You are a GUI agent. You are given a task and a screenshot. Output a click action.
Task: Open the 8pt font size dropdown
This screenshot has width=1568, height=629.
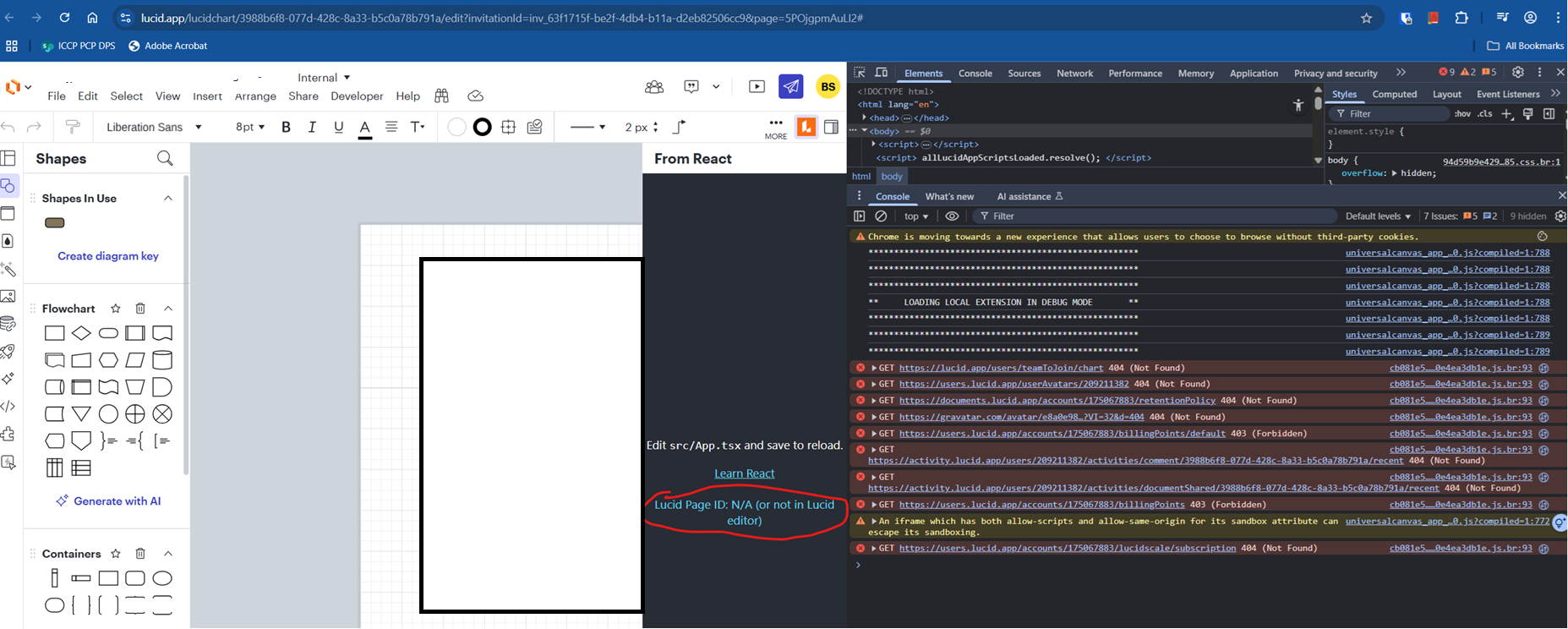pyautogui.click(x=249, y=127)
